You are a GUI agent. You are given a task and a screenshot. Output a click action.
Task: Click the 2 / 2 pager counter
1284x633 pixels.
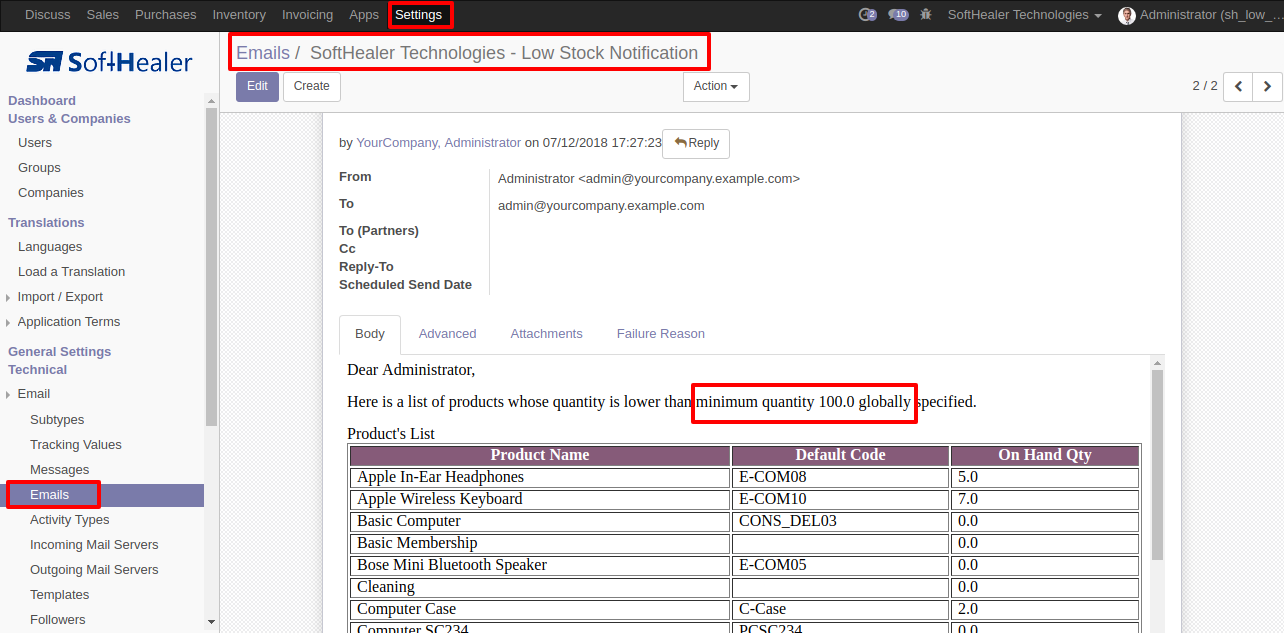tap(1205, 86)
